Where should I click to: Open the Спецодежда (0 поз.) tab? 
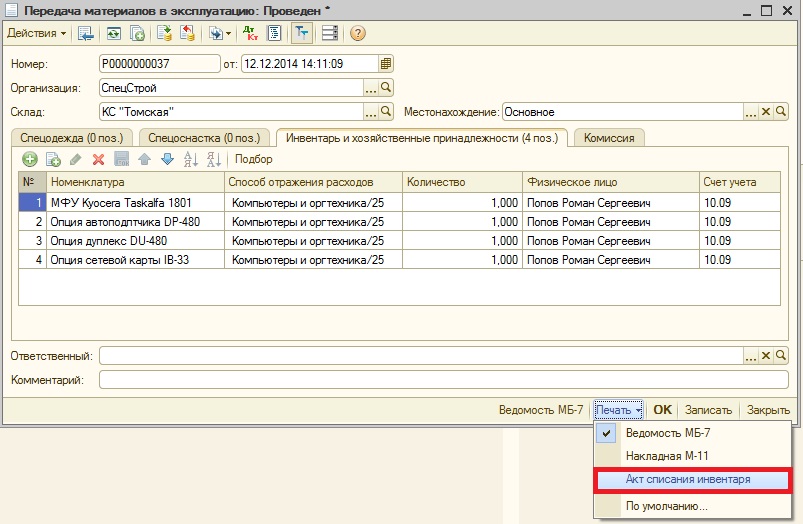coord(71,138)
